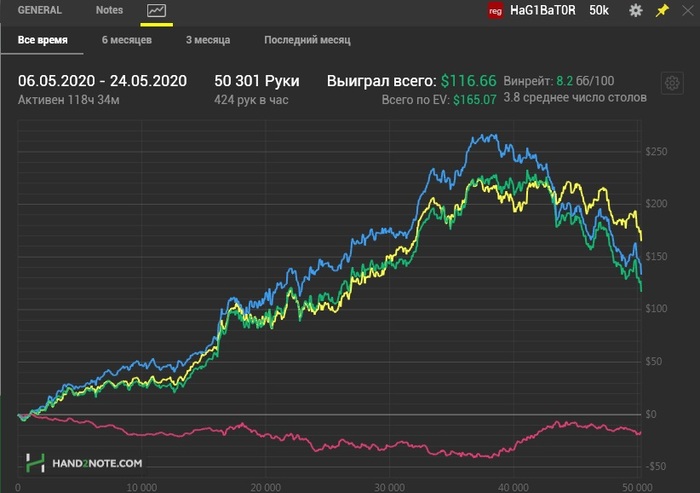This screenshot has height=493, width=700.
Task: Click winrate value 8.2 бб/100
Action: pyautogui.click(x=585, y=81)
